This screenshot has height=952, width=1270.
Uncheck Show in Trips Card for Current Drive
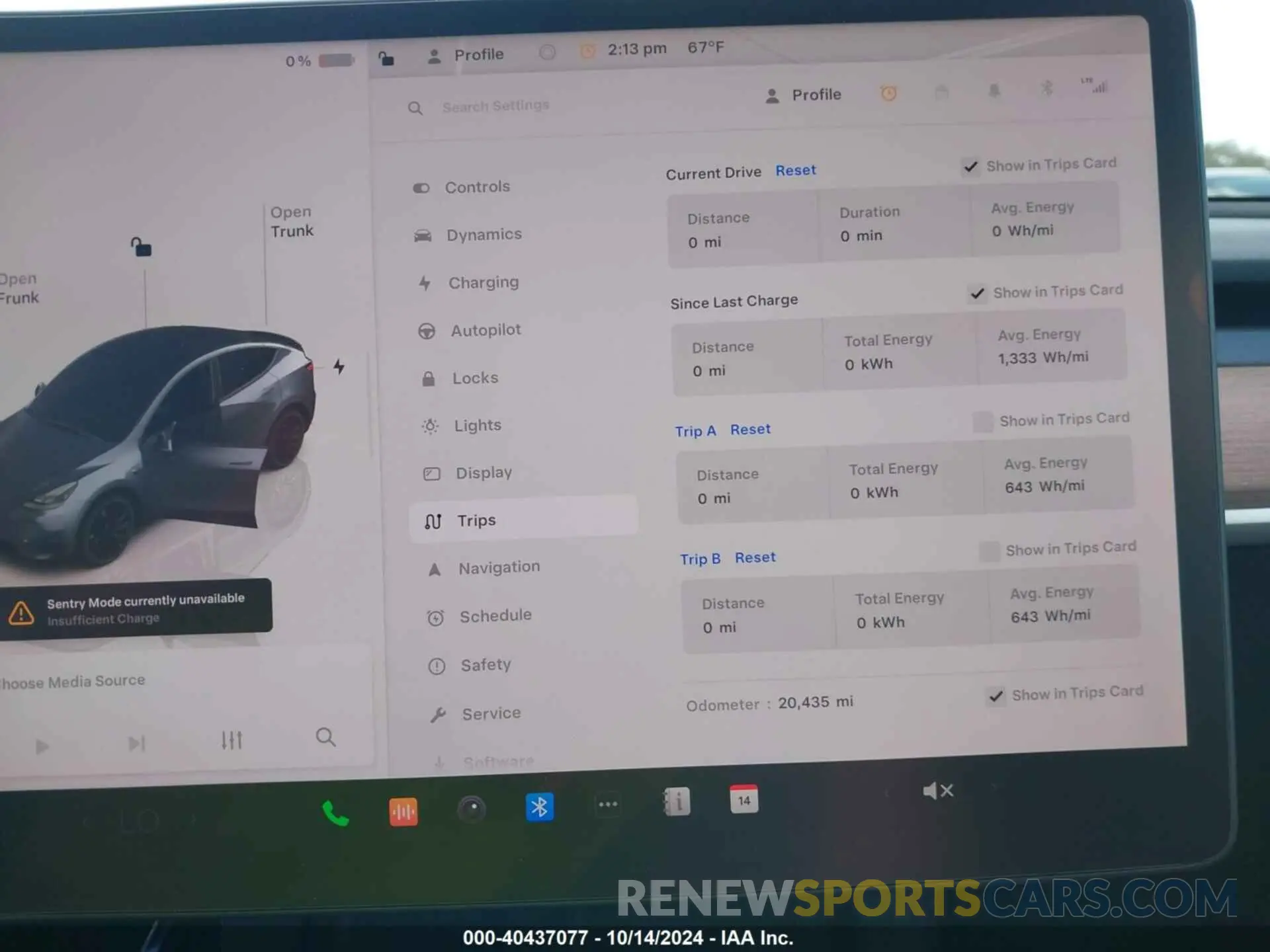[970, 167]
